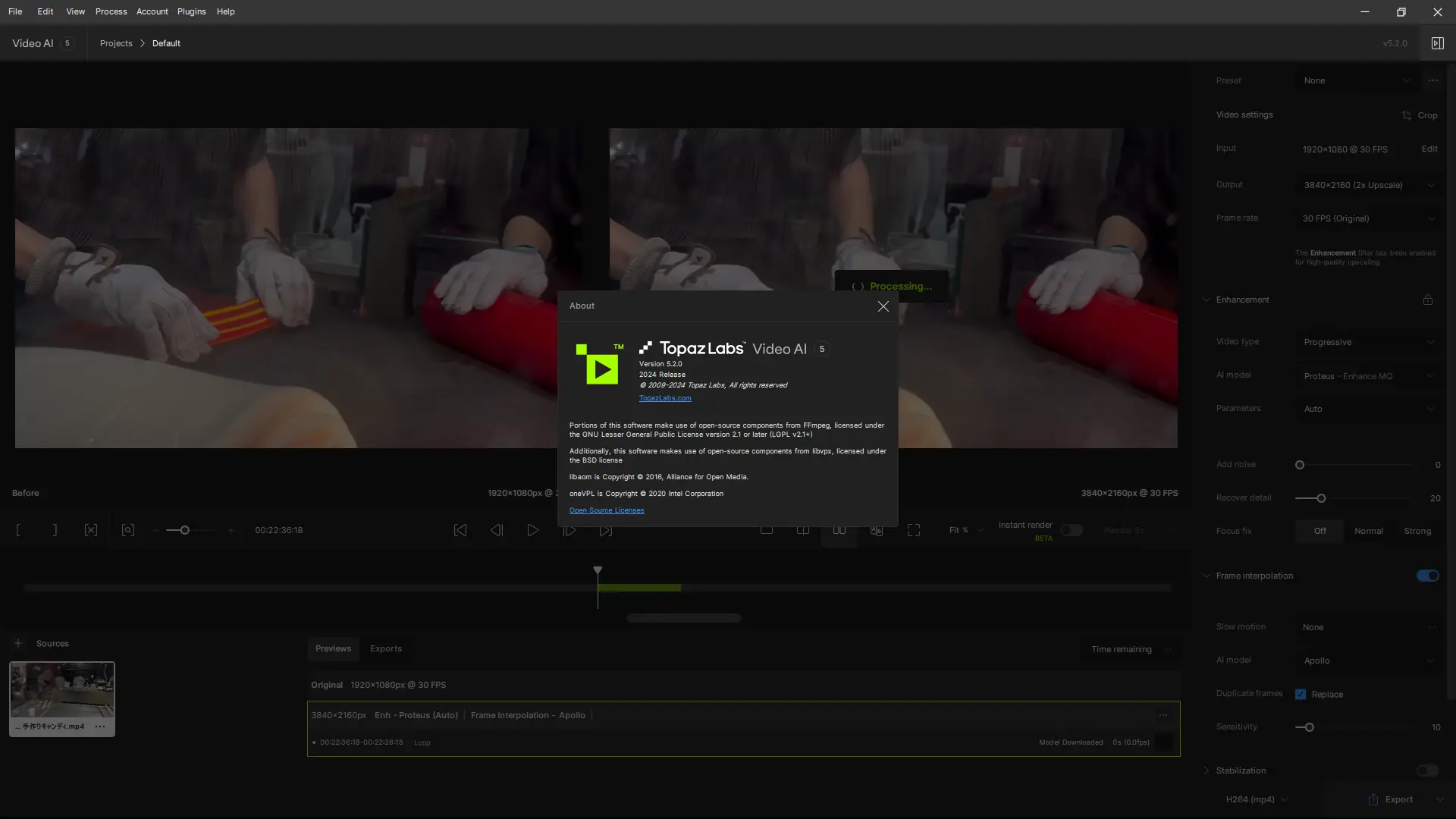The height and width of the screenshot is (819, 1456).
Task: Close the About dialog
Action: point(883,306)
